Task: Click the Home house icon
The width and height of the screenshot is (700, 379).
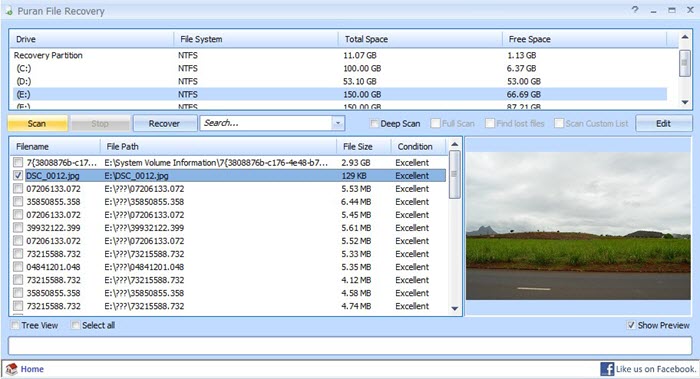Action: [x=12, y=369]
